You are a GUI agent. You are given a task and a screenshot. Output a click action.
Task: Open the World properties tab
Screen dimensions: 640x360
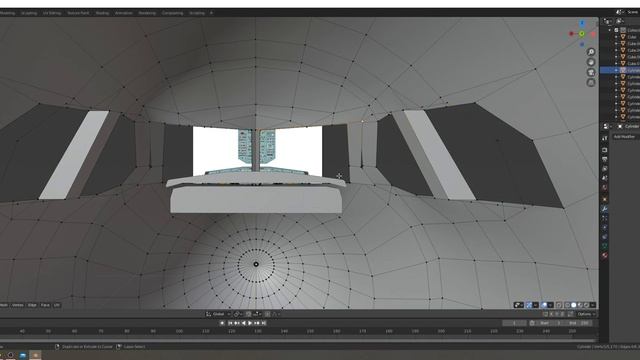604,188
